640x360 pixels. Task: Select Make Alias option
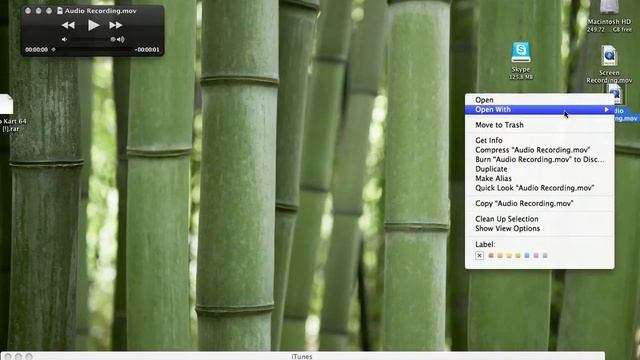tap(540, 178)
